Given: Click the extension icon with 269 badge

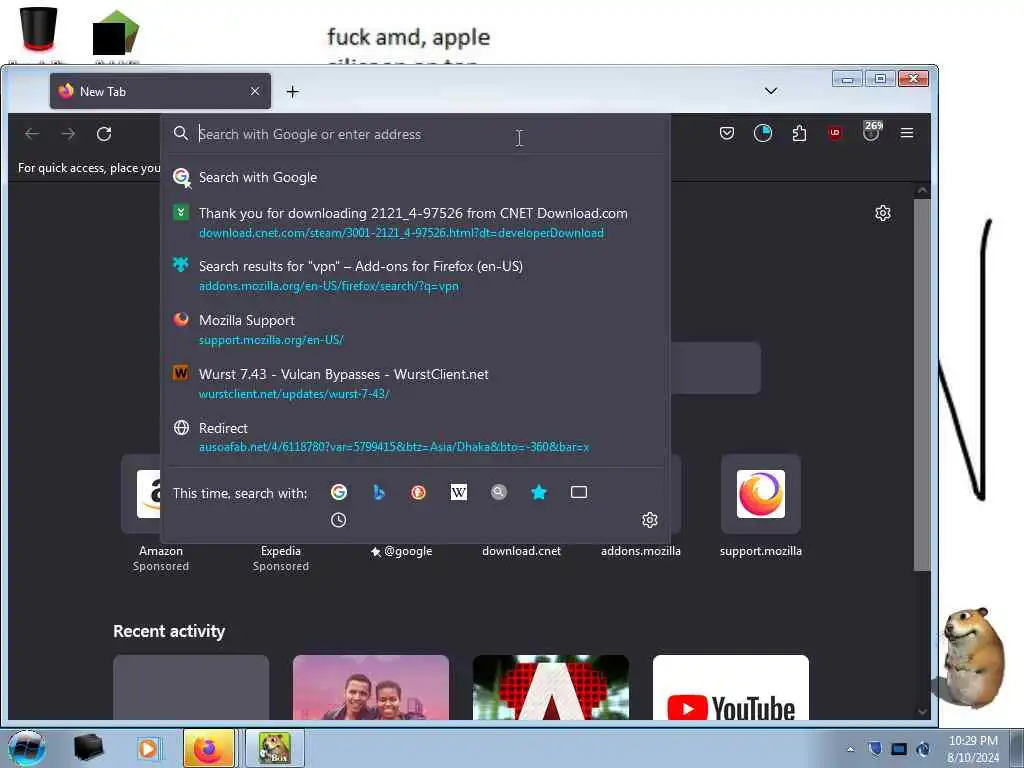Looking at the screenshot, I should [x=872, y=131].
